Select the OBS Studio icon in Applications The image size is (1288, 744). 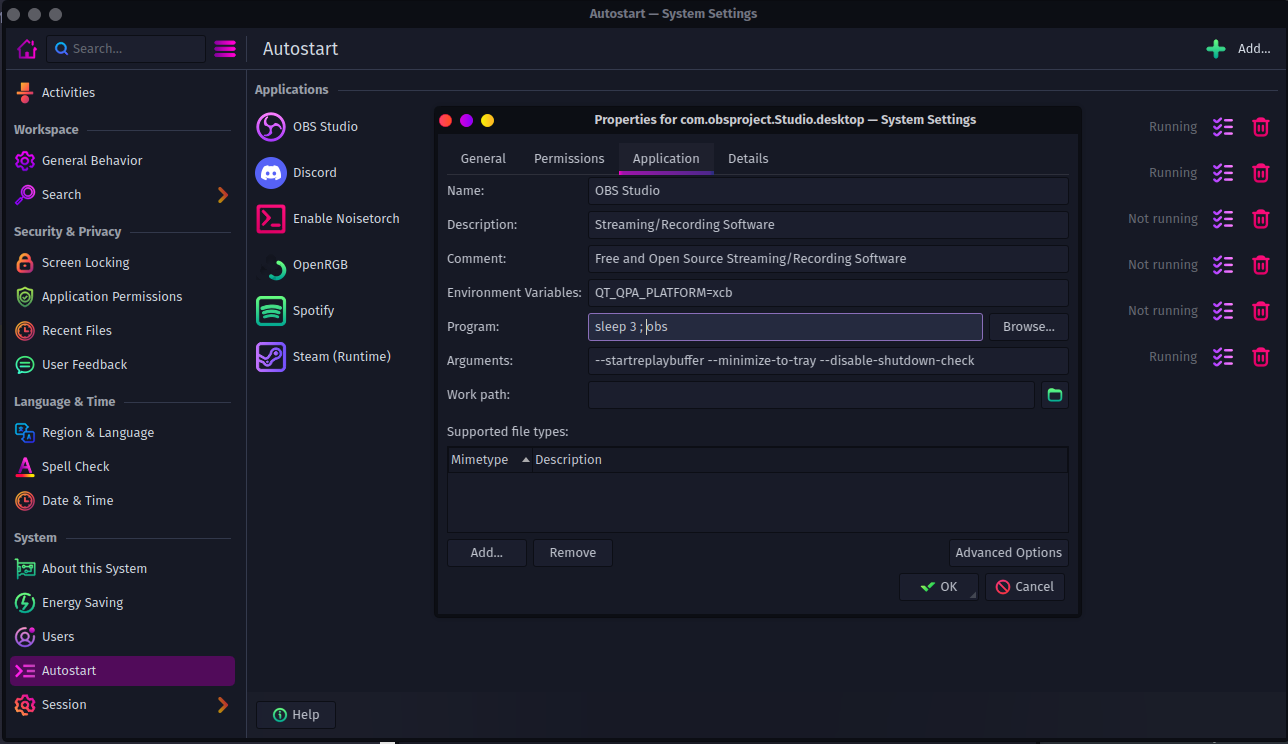pyautogui.click(x=271, y=127)
